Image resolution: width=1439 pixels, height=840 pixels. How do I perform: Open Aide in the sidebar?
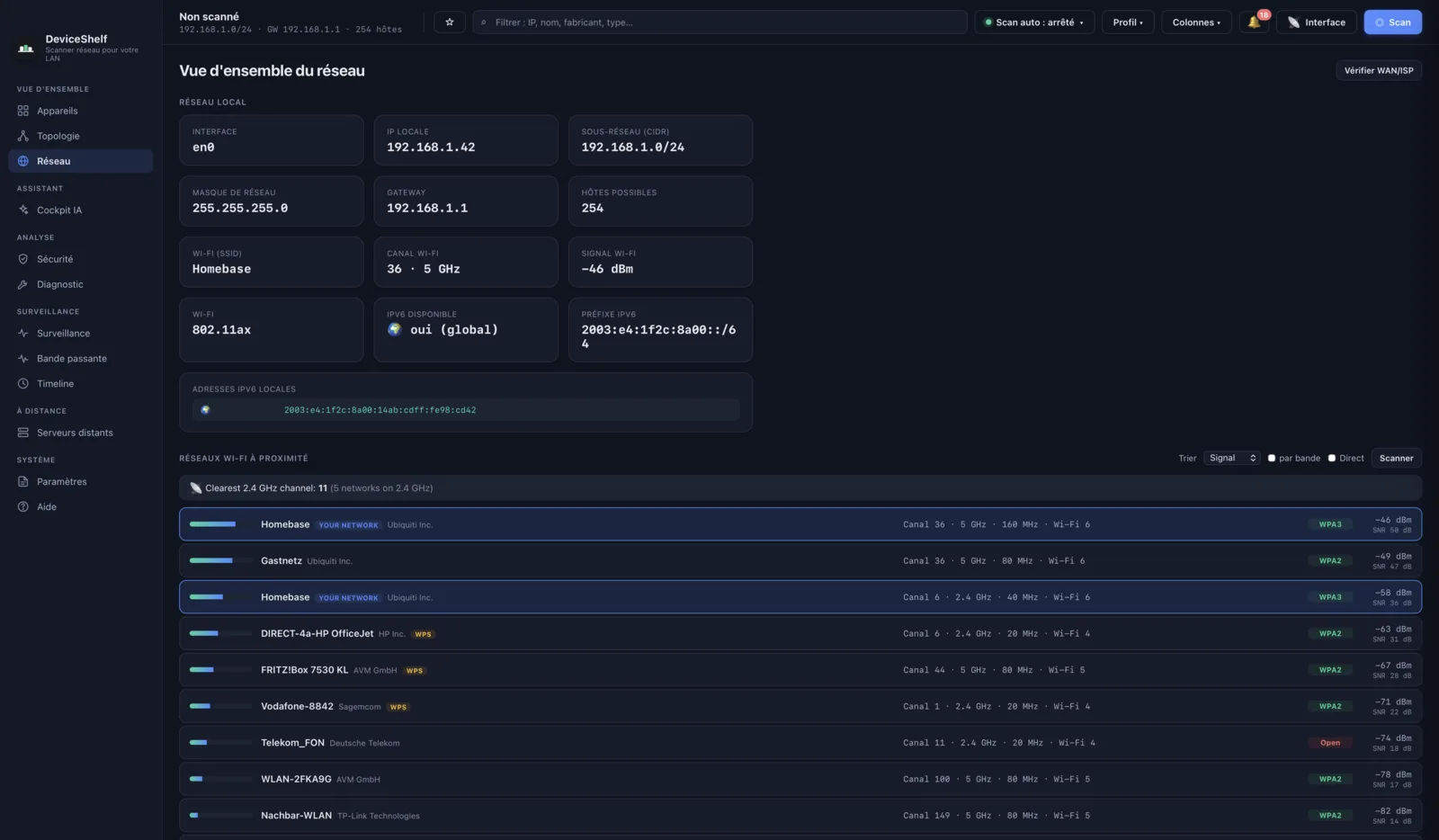80,506
